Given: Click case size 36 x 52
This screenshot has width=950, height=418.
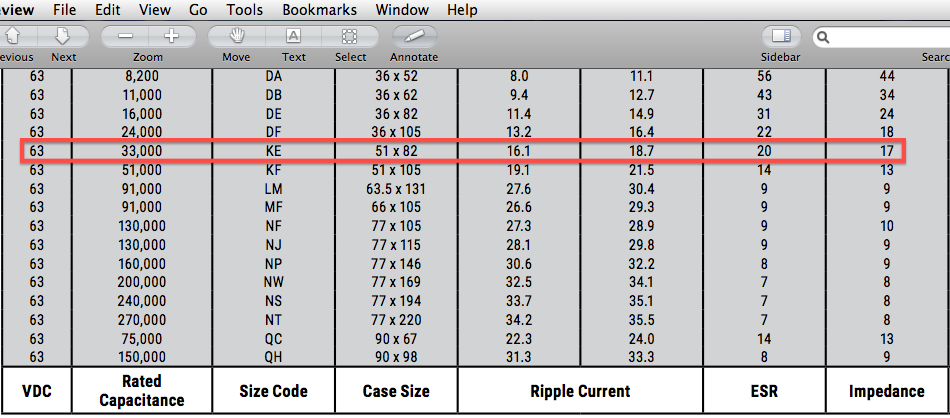Looking at the screenshot, I should click(396, 76).
